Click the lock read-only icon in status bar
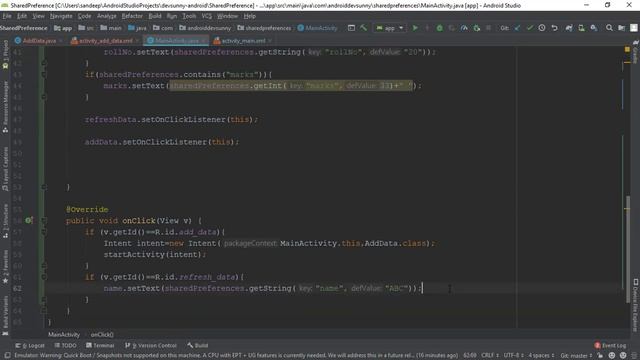 (x=600, y=356)
